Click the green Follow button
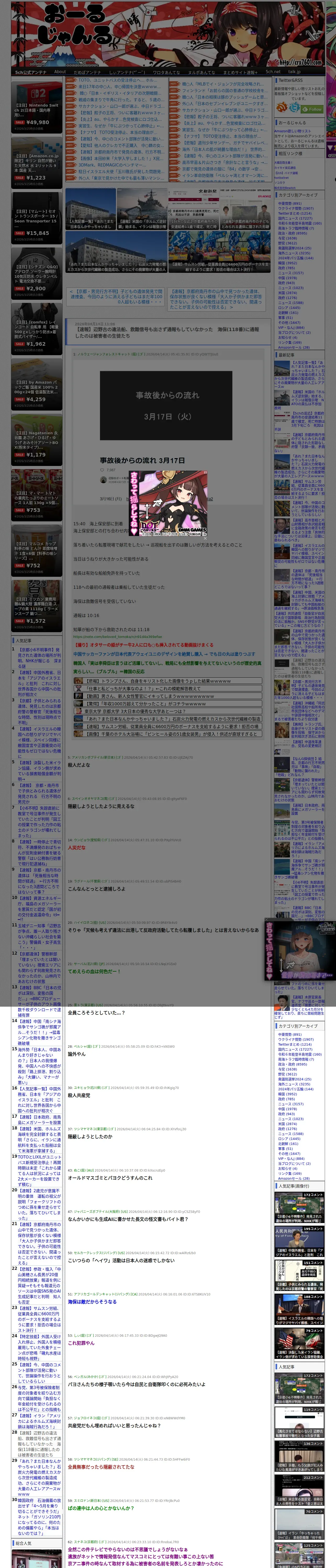This screenshot has height=1568, width=336. click(x=313, y=109)
